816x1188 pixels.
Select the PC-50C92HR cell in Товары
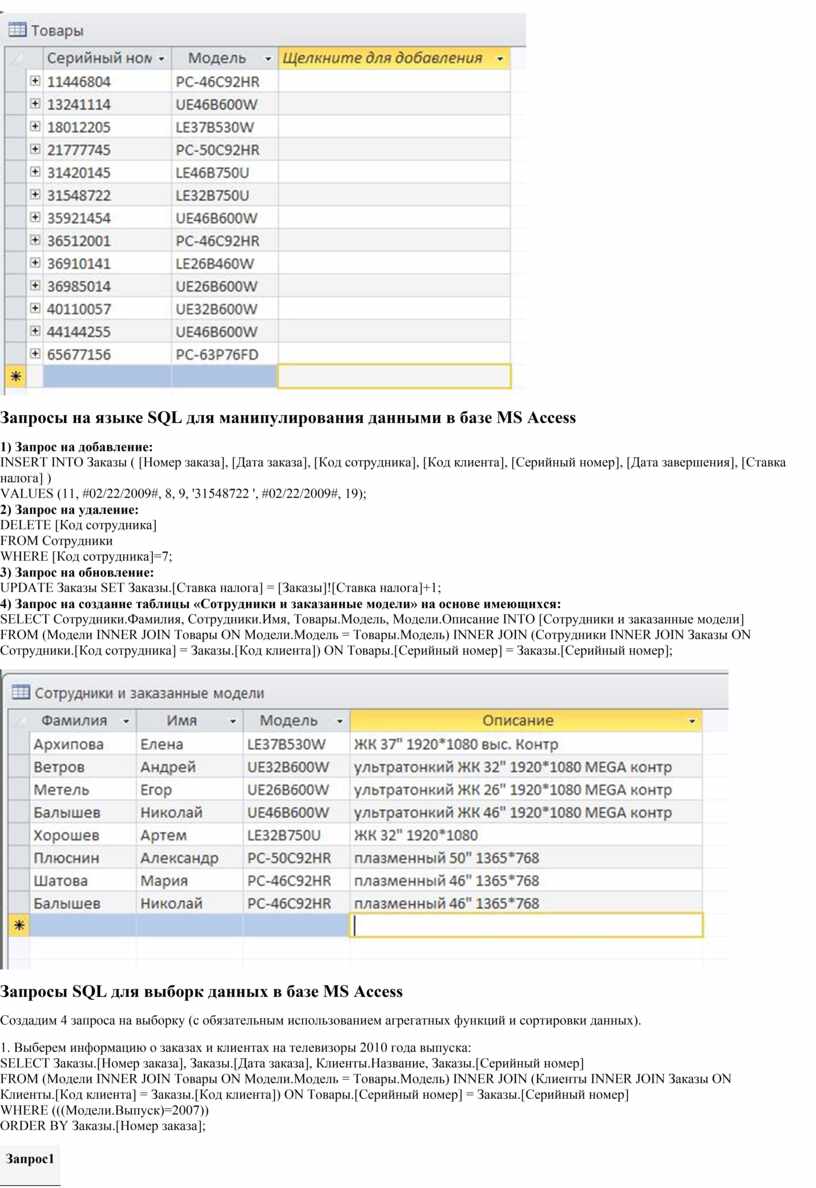(225, 149)
